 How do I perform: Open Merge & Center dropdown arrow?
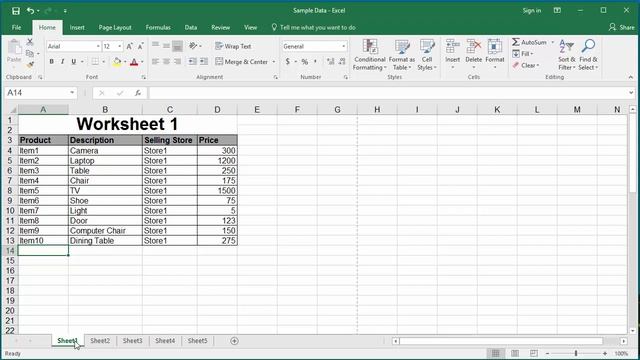(x=274, y=62)
